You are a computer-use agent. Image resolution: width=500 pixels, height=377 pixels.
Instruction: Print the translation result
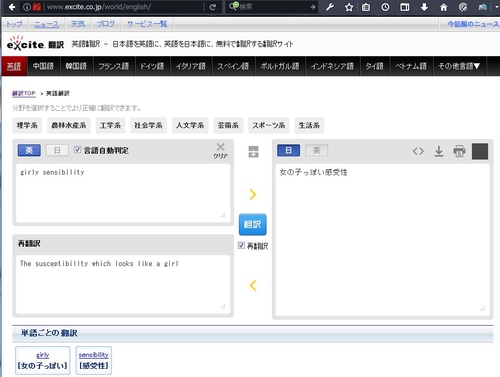point(459,151)
